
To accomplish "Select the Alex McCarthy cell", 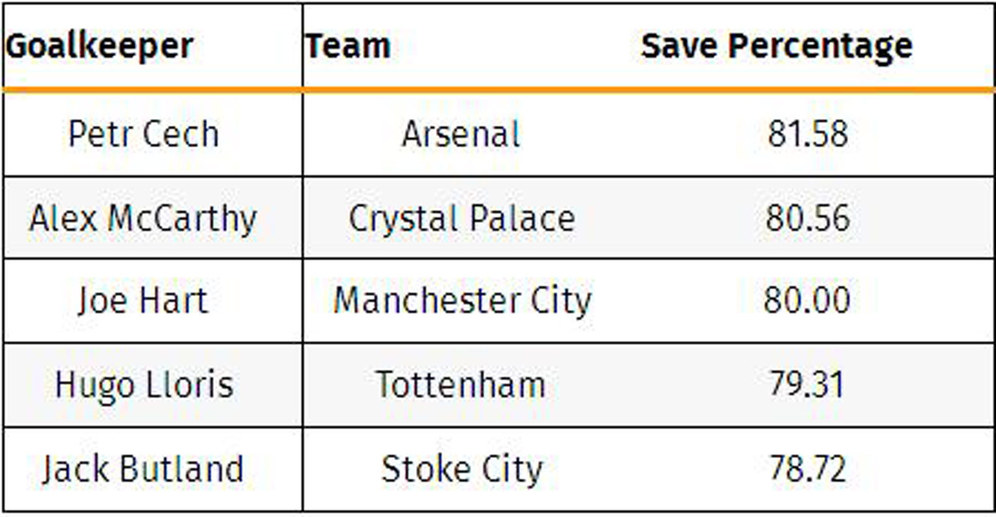I will click(143, 218).
